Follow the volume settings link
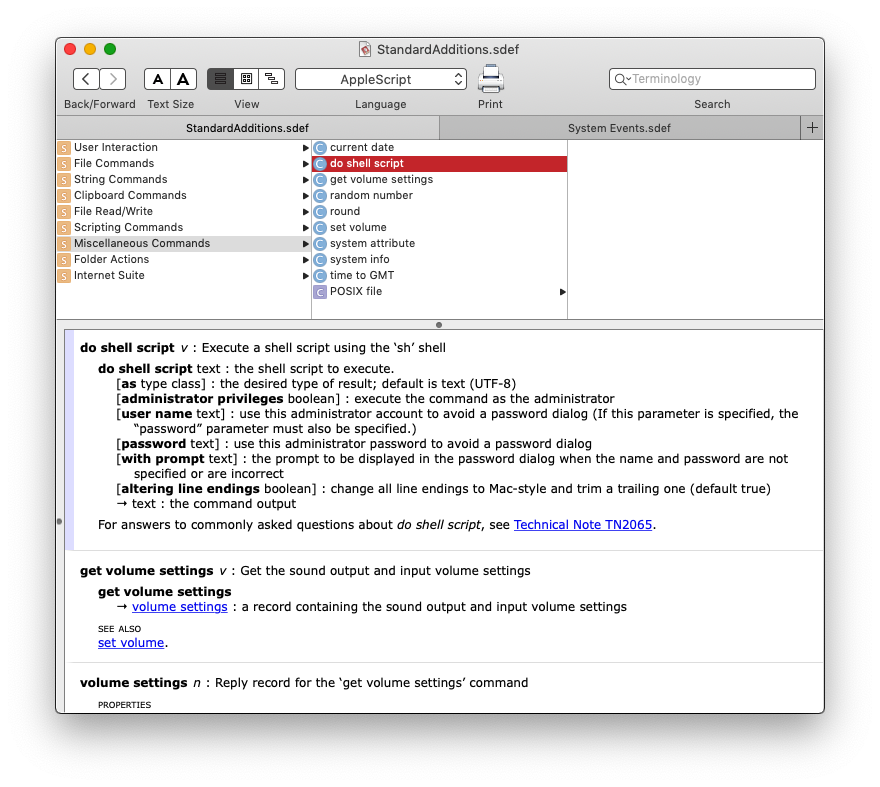The height and width of the screenshot is (787, 880). [x=180, y=607]
